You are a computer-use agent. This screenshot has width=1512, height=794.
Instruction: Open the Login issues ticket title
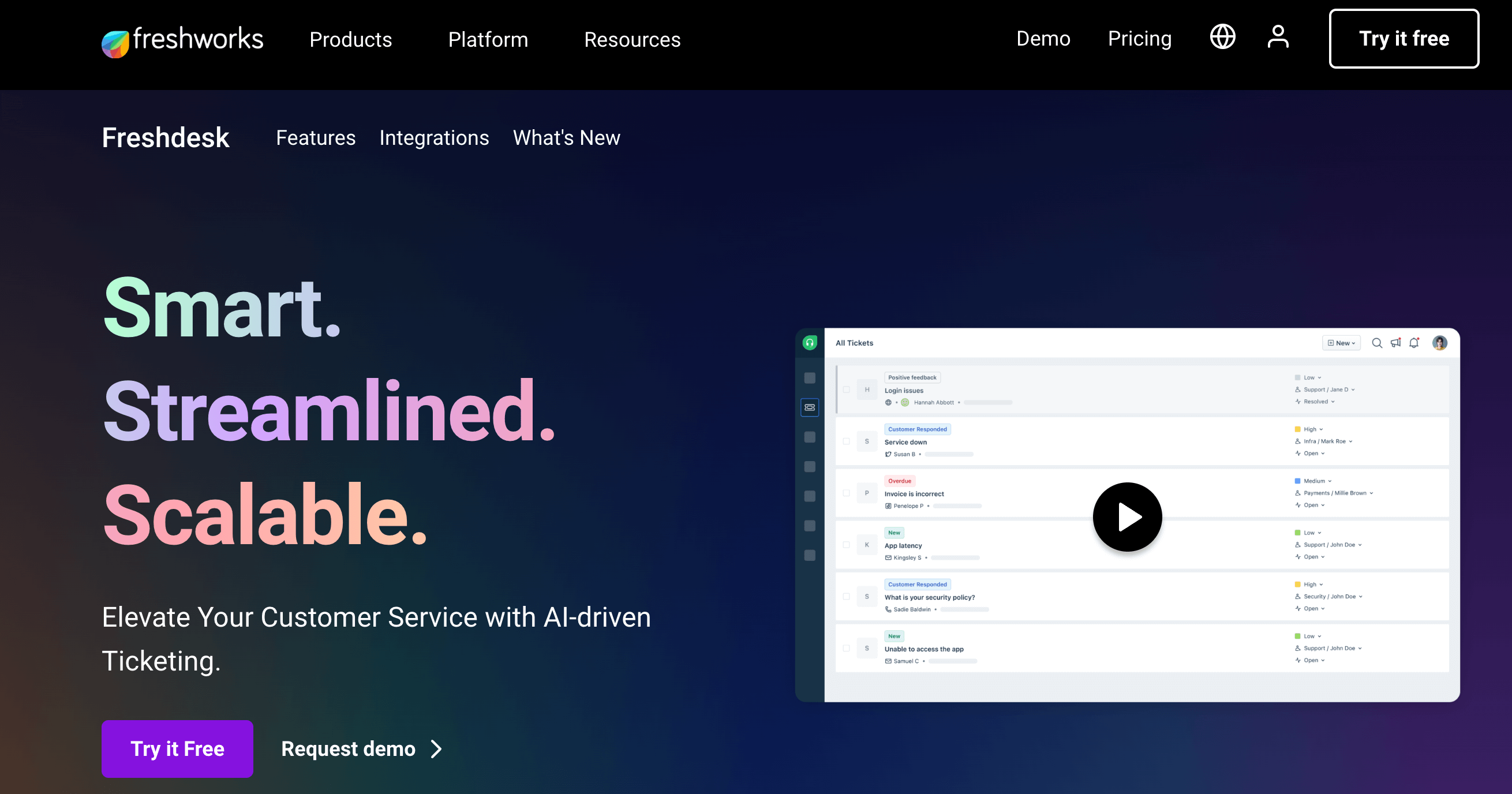[x=904, y=390]
